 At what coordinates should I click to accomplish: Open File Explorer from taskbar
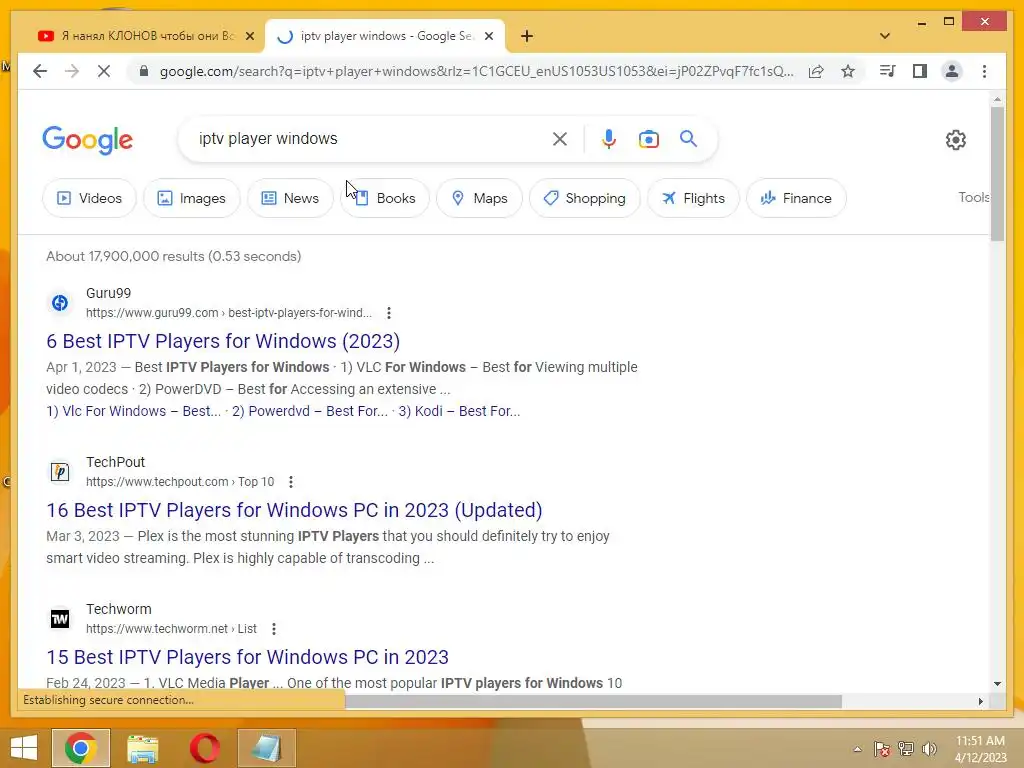coord(143,748)
